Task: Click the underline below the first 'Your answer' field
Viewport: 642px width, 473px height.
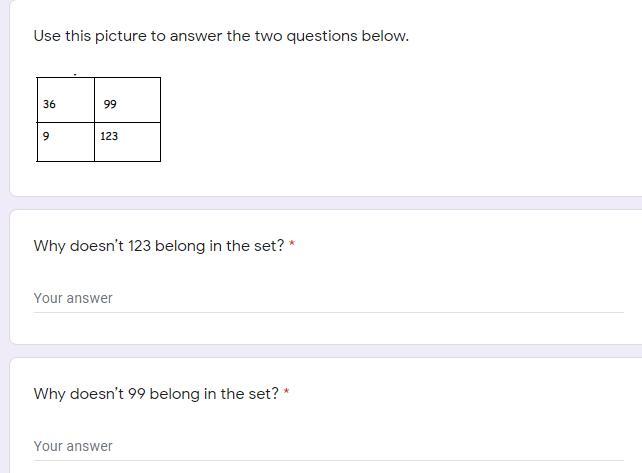Action: coord(328,312)
